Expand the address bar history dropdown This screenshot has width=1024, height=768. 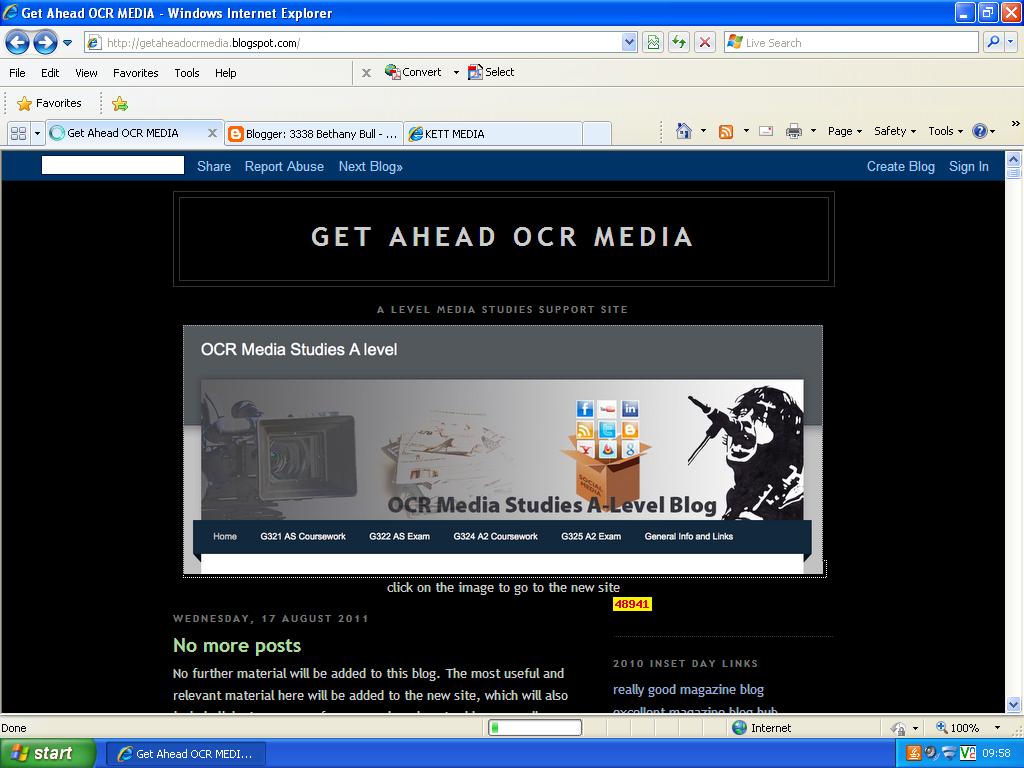tap(629, 43)
